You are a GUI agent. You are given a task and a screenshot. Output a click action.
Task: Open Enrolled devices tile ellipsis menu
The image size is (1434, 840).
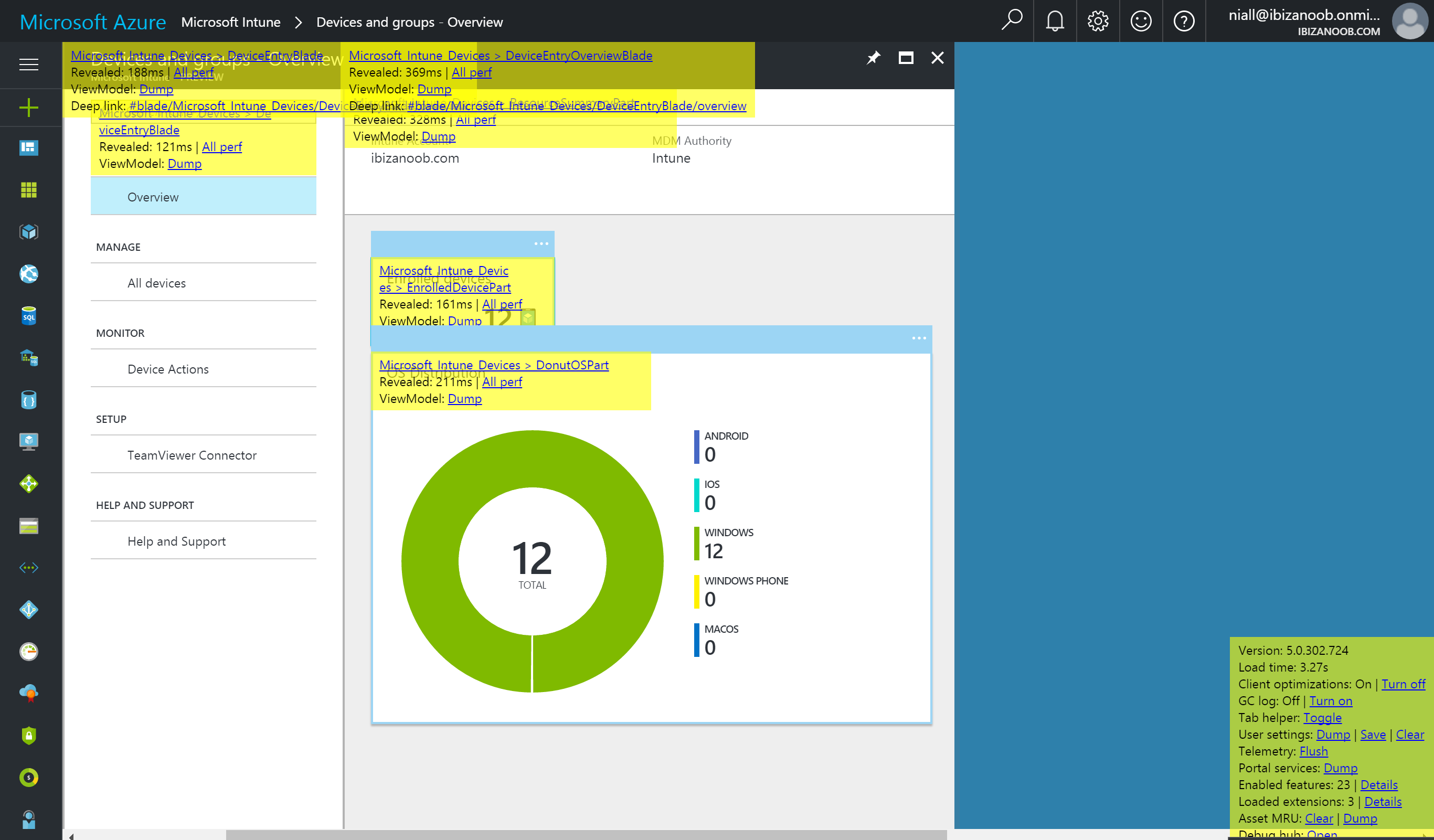541,243
